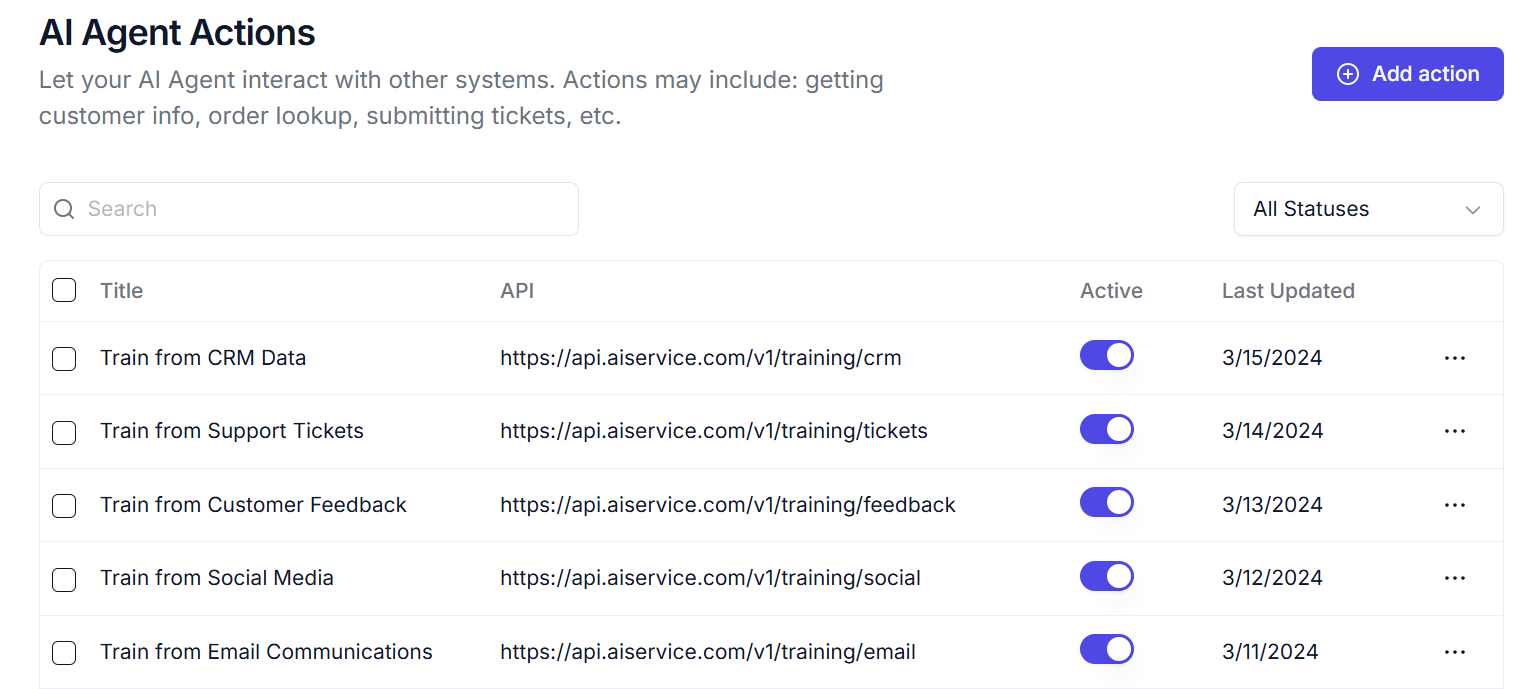The image size is (1523, 689).
Task: Toggle Active off for Train from Support Tickets
Action: 1106,429
